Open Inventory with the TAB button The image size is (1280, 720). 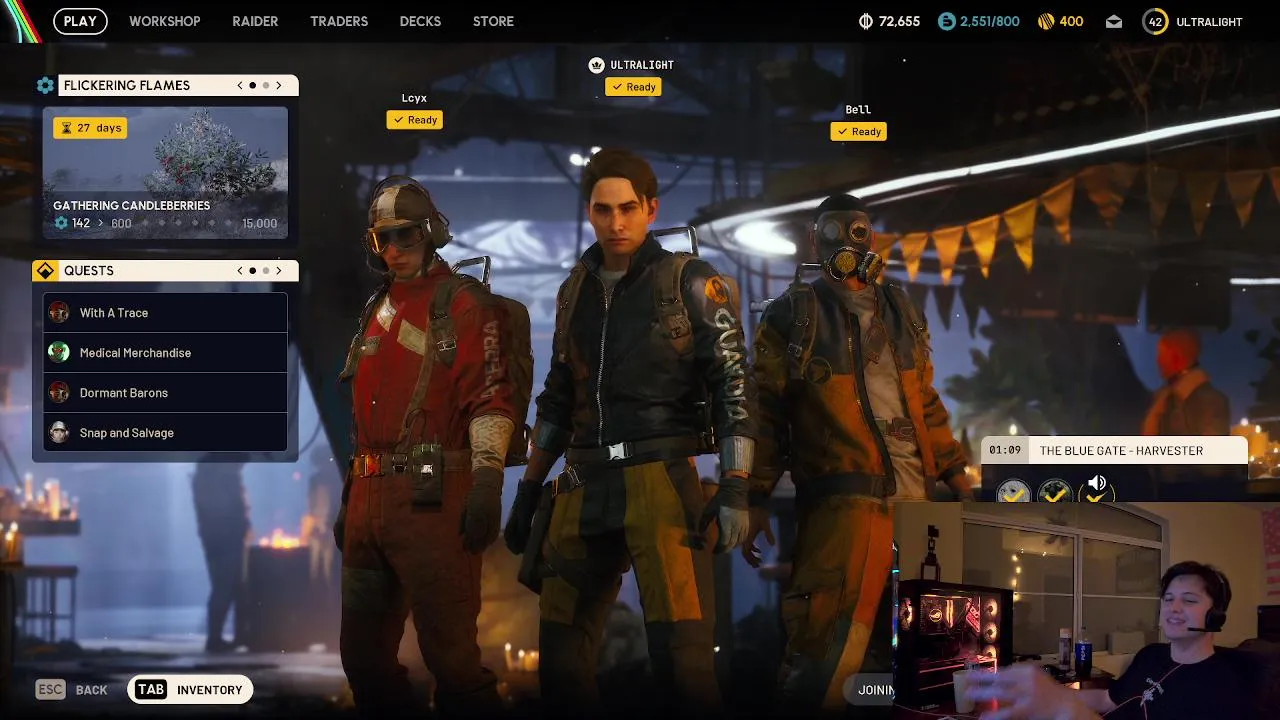point(190,690)
